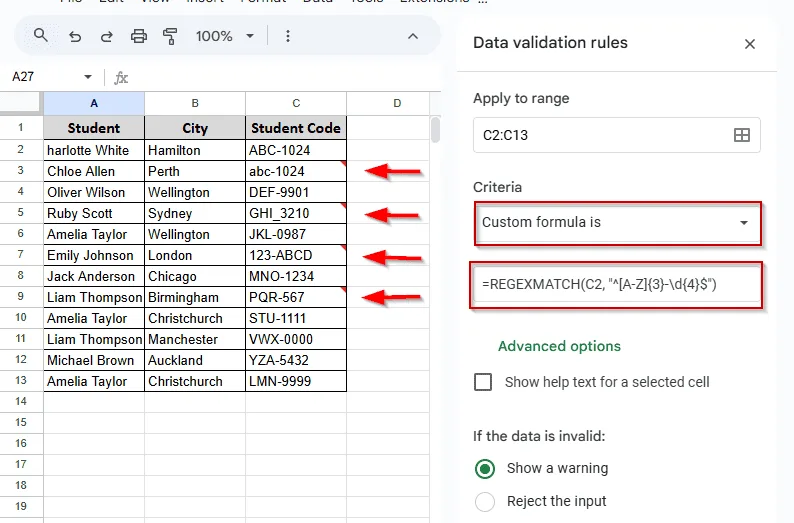Select column B header
Image resolution: width=794 pixels, height=523 pixels.
coord(195,104)
